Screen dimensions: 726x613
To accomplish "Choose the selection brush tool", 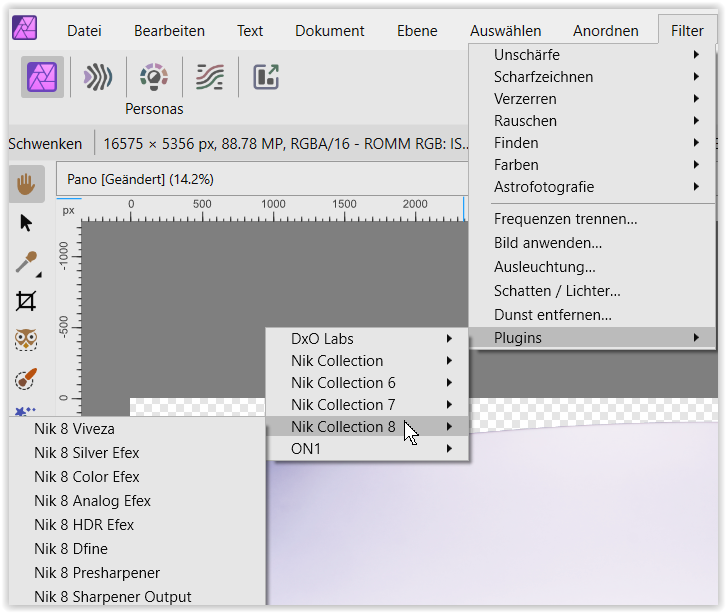I will click(26, 380).
